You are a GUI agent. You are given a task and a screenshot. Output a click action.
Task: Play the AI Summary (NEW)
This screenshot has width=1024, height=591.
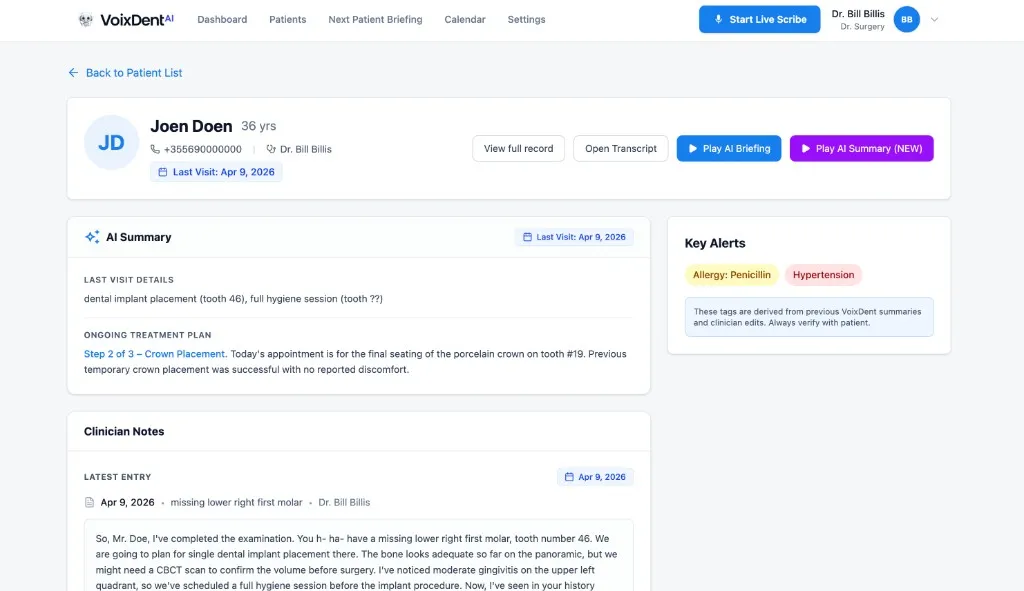click(x=861, y=148)
